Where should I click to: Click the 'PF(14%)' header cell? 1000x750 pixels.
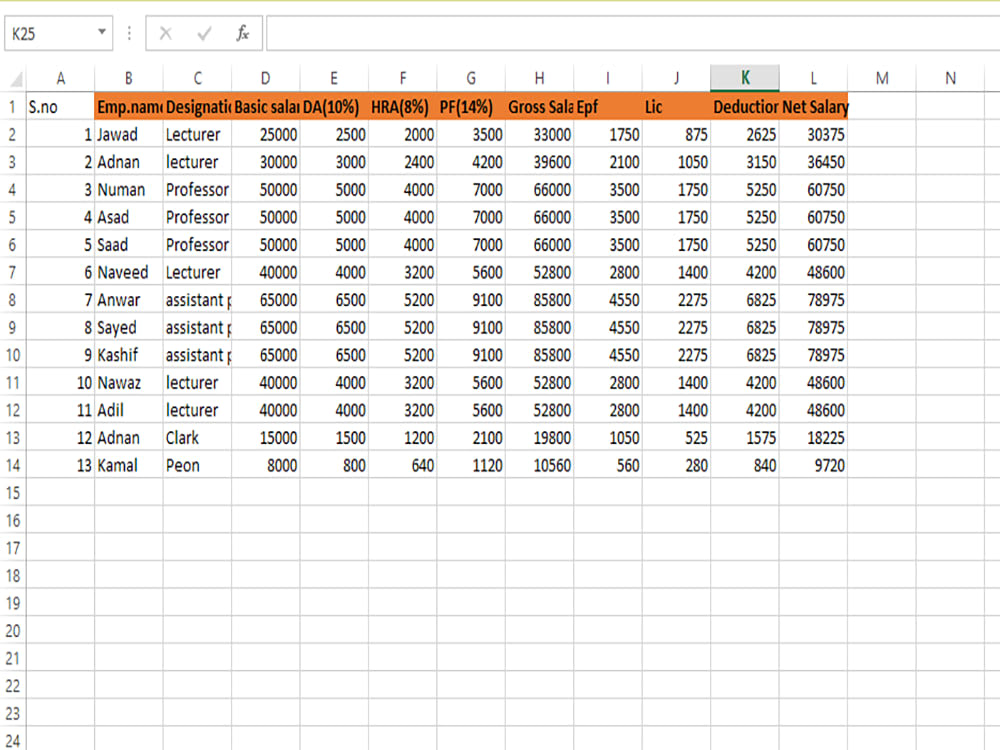(x=471, y=107)
